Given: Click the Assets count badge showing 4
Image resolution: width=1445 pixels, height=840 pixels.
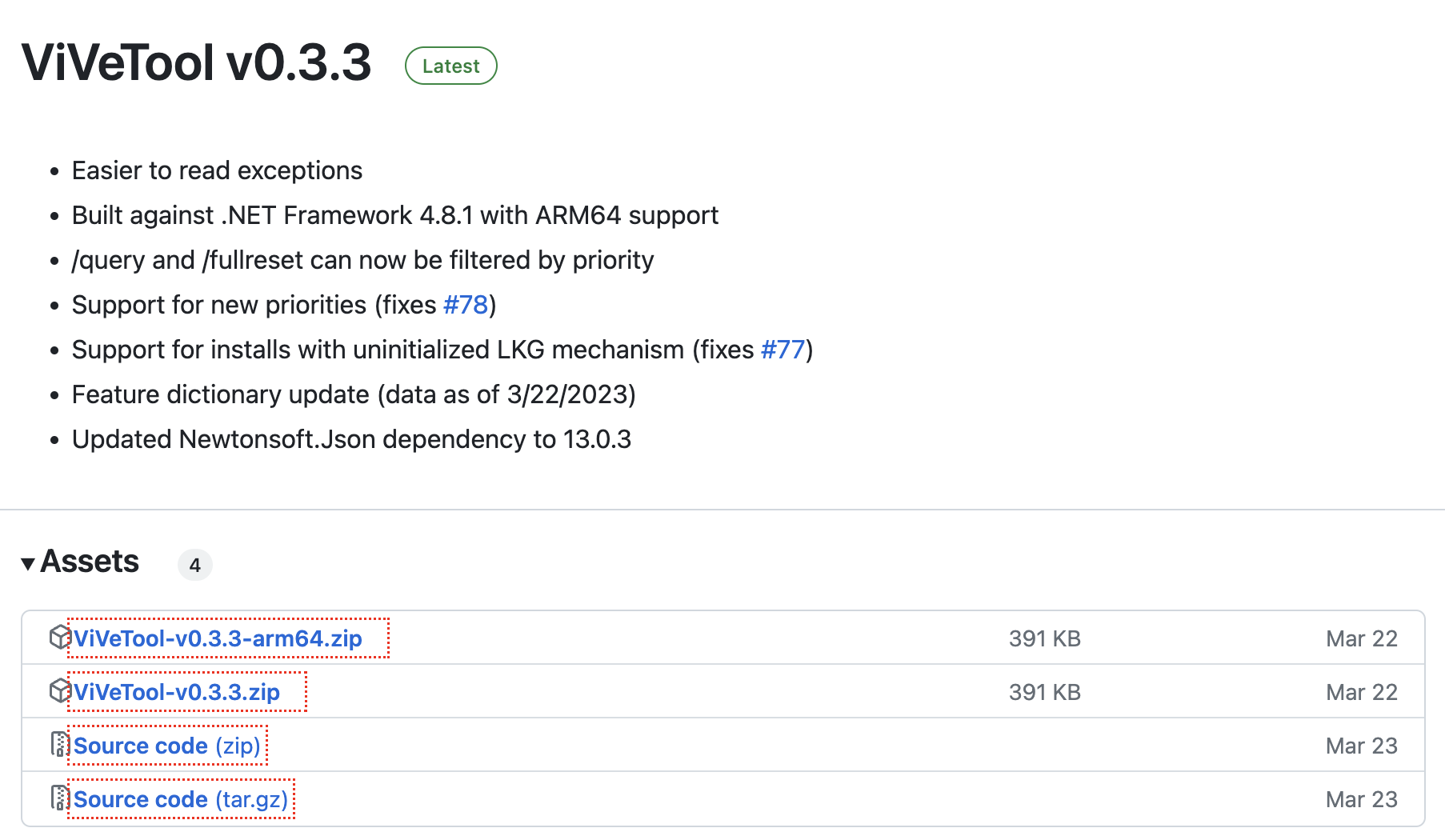Looking at the screenshot, I should (x=194, y=565).
